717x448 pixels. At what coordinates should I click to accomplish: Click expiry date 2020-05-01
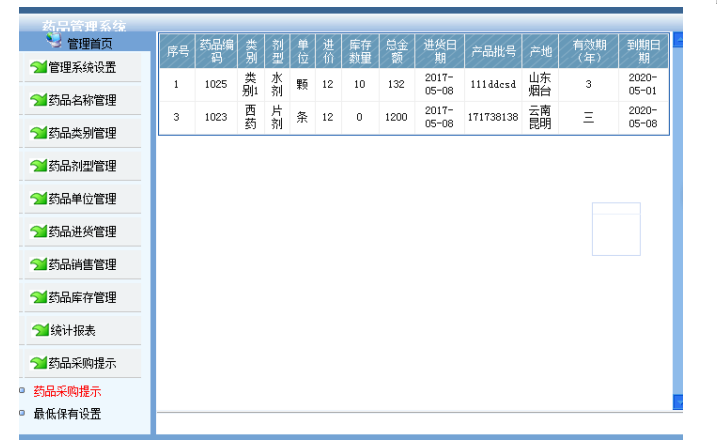pos(643,84)
